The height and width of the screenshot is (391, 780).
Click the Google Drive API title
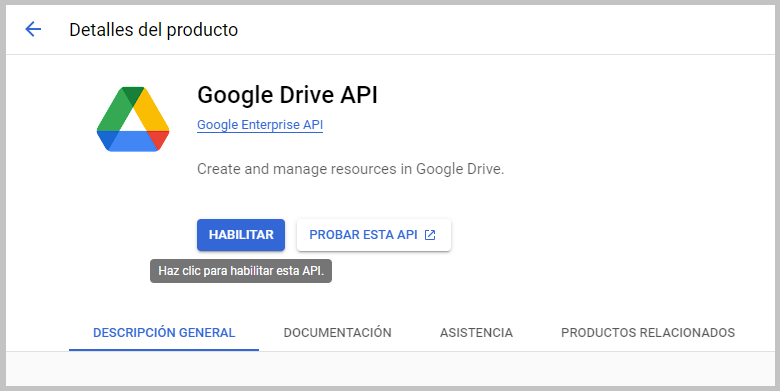tap(288, 95)
